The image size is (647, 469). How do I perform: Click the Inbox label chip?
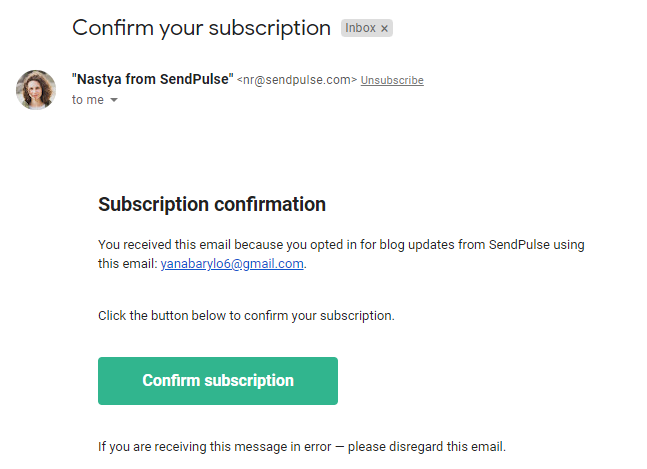tap(360, 29)
